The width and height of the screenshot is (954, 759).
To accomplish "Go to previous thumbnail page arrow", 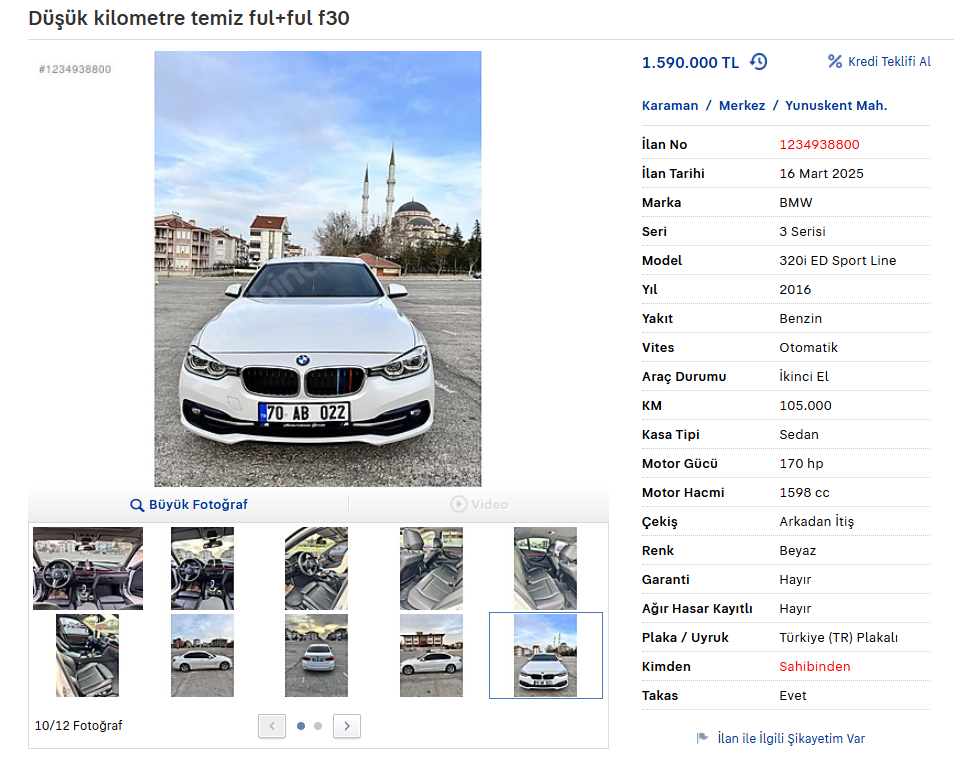I will (x=272, y=726).
